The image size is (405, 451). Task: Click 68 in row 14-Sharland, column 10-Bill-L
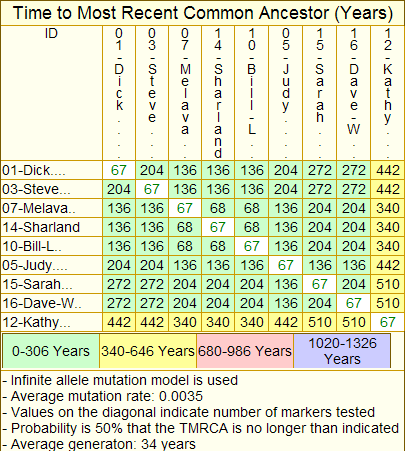tap(252, 227)
